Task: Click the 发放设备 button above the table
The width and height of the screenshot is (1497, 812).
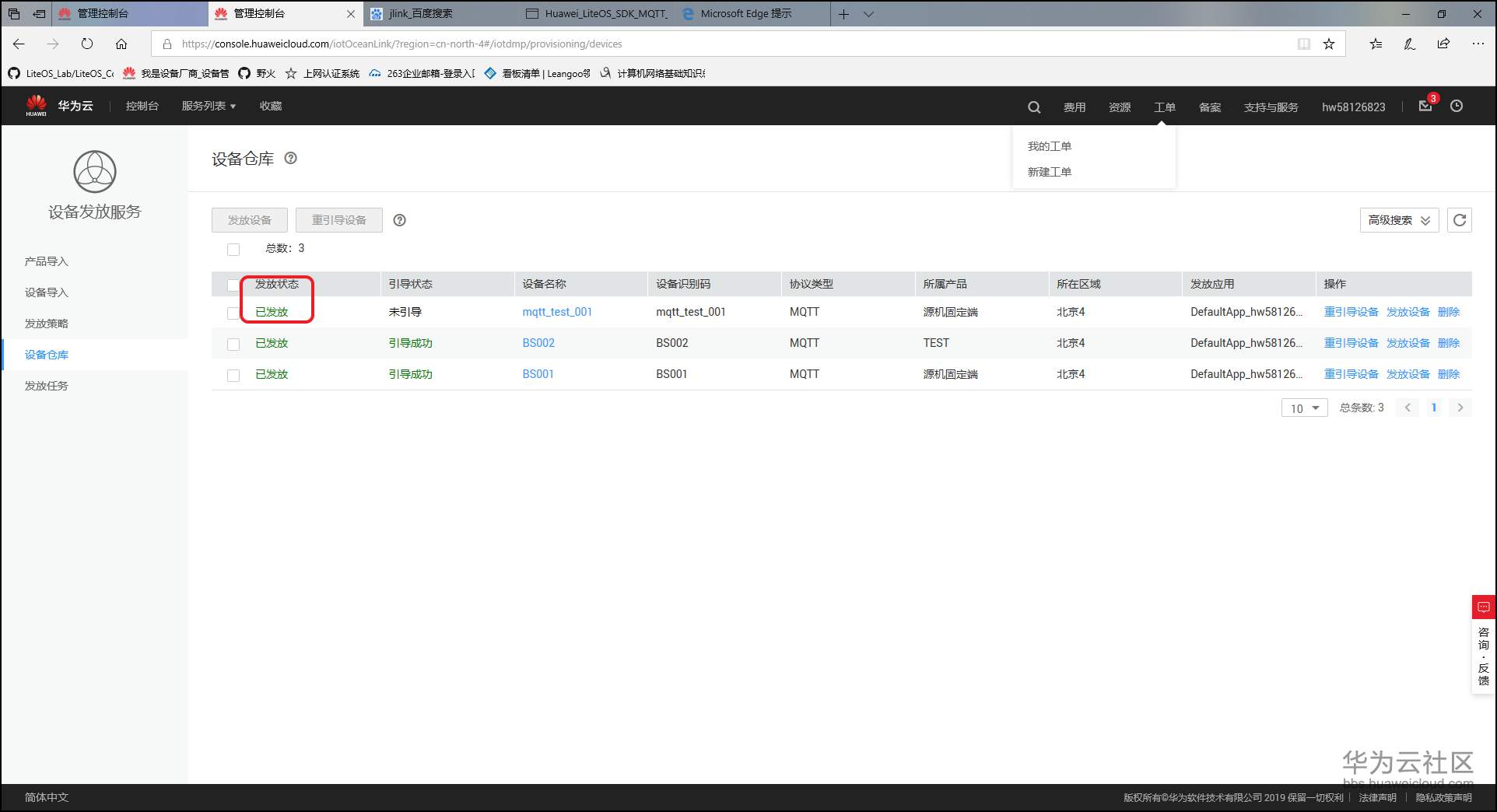Action: pos(250,220)
